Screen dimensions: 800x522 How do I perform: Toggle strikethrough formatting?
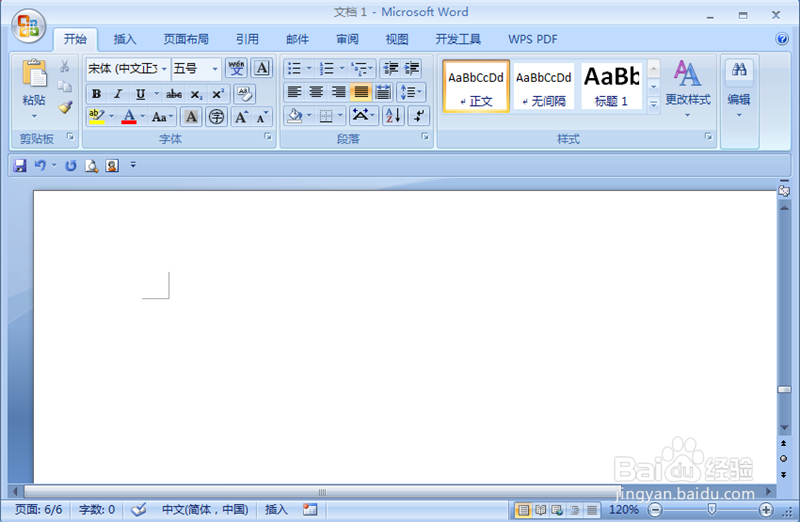click(174, 94)
